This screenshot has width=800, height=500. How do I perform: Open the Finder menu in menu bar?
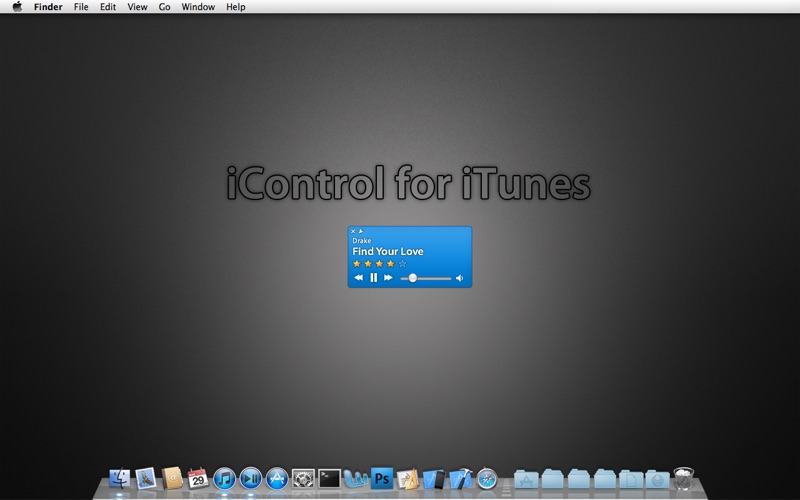pyautogui.click(x=48, y=7)
